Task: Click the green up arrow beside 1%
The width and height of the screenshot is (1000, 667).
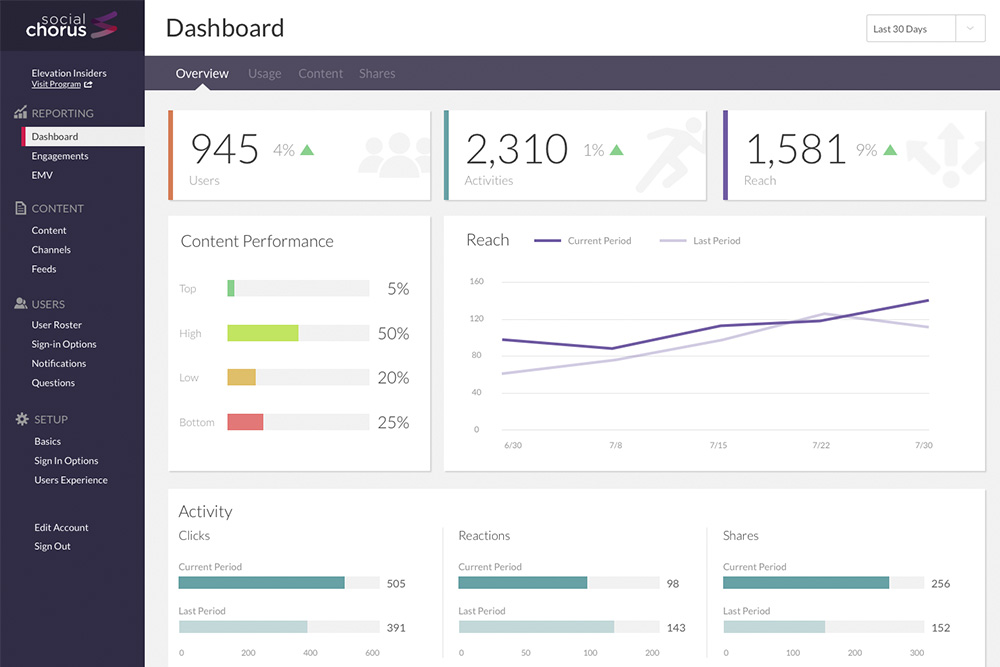Action: coord(616,150)
